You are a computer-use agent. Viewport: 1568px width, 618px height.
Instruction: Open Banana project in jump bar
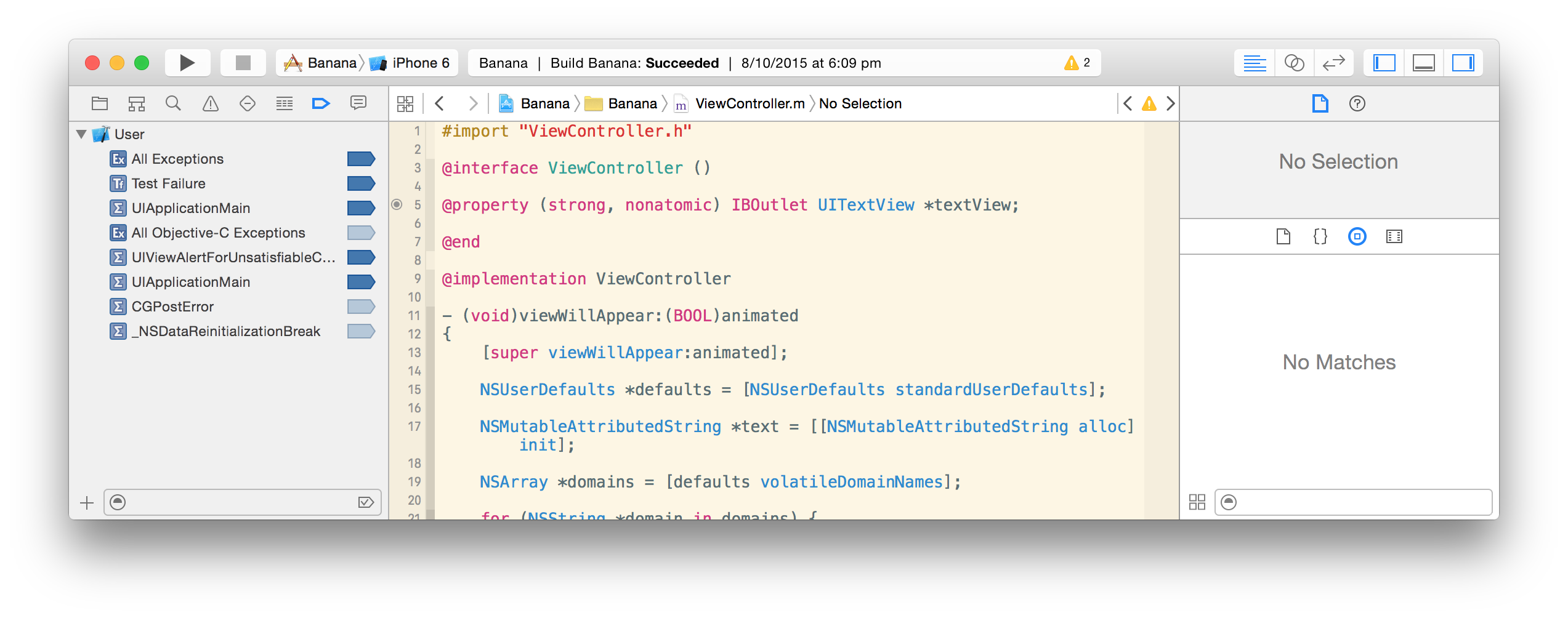click(x=534, y=103)
